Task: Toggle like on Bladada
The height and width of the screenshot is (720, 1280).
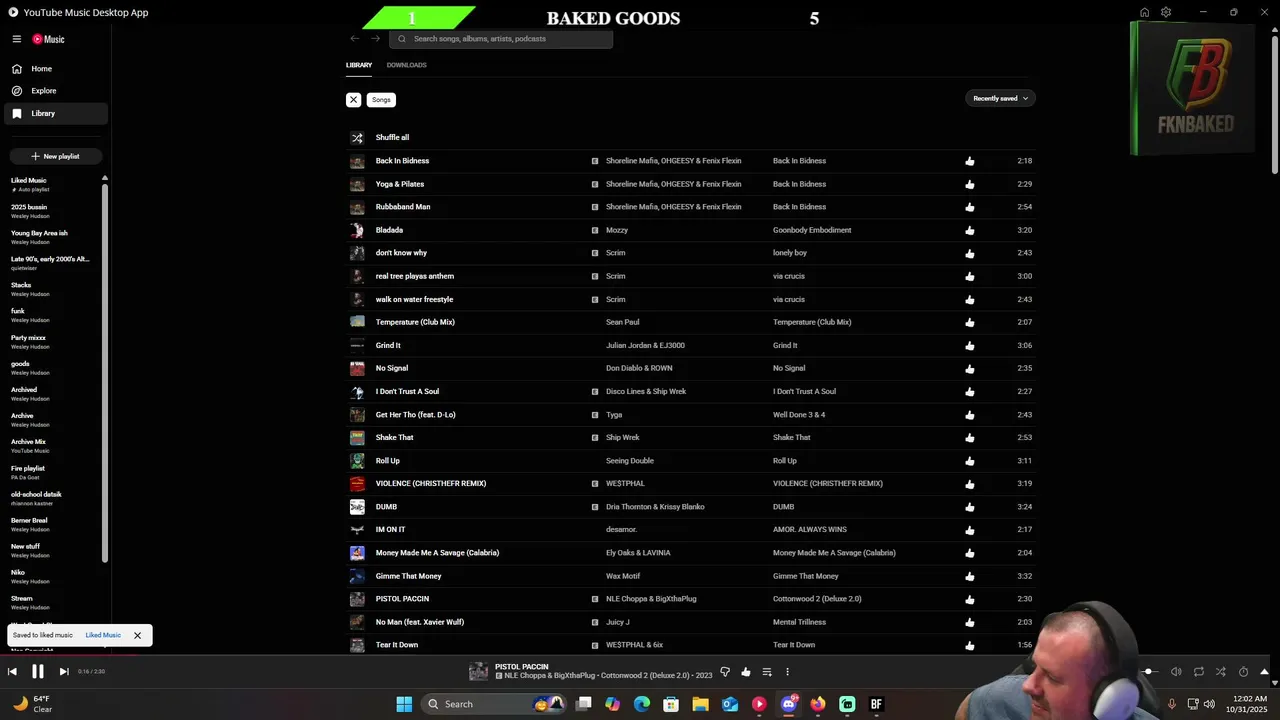Action: pos(969,230)
